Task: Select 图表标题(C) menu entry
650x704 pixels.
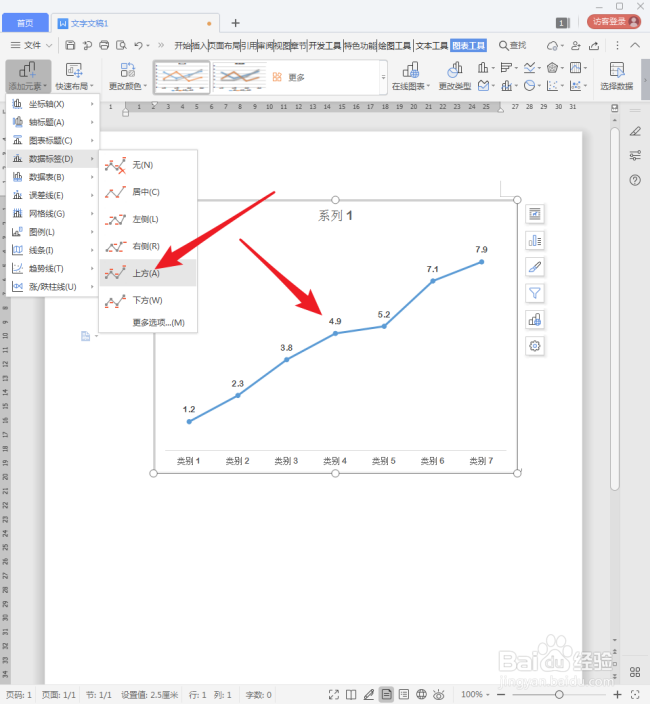Action: [53, 141]
